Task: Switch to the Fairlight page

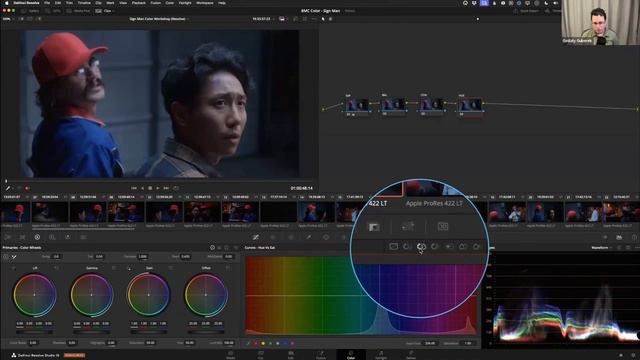Action: 381,355
